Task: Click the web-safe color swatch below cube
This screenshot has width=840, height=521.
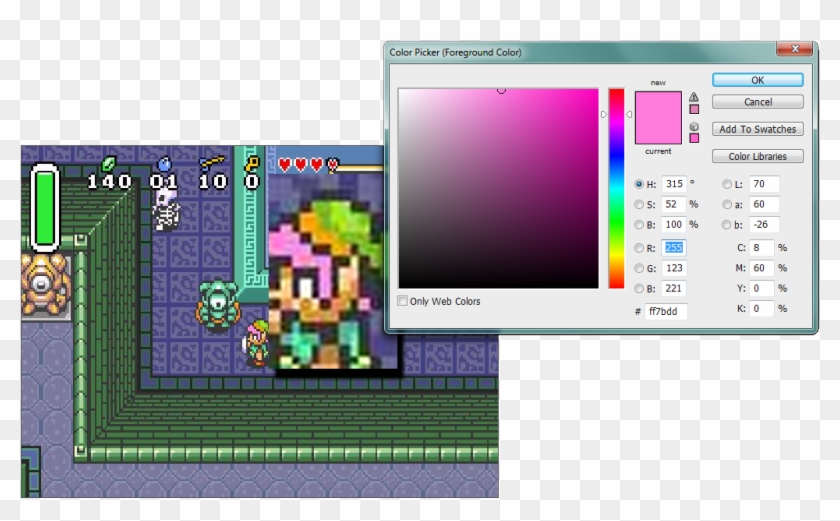Action: [x=694, y=138]
